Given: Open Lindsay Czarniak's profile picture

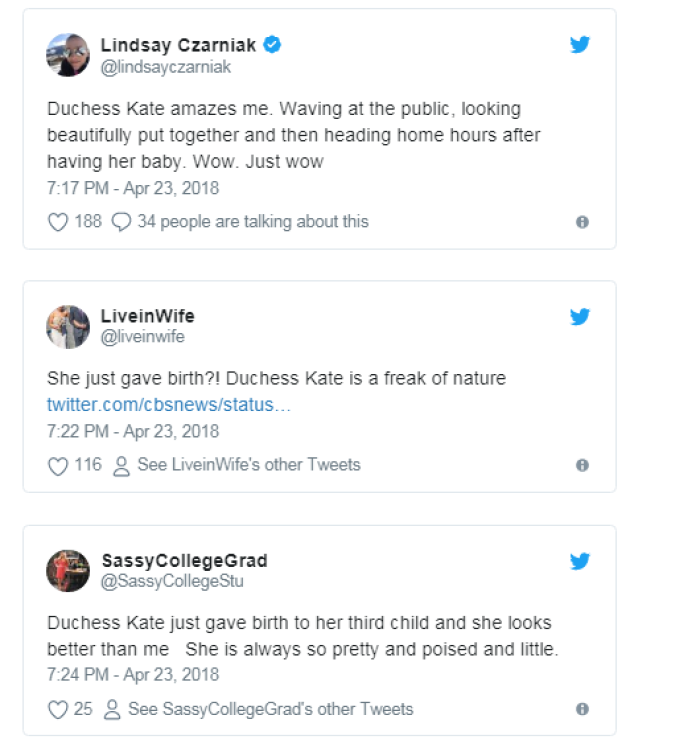Looking at the screenshot, I should (68, 55).
